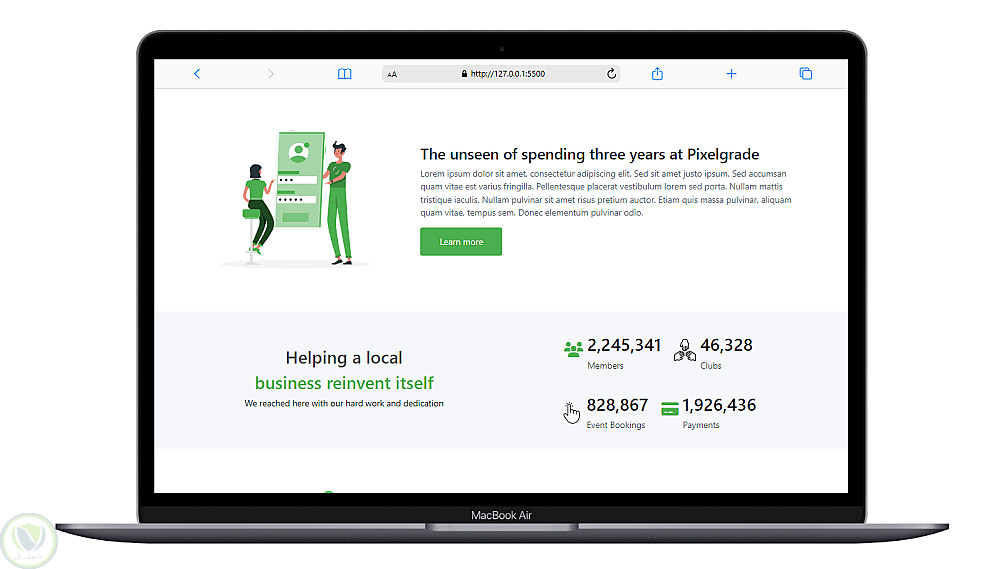Click the Clubs icon beside 46,328
Image resolution: width=1000 pixels, height=569 pixels.
point(685,350)
